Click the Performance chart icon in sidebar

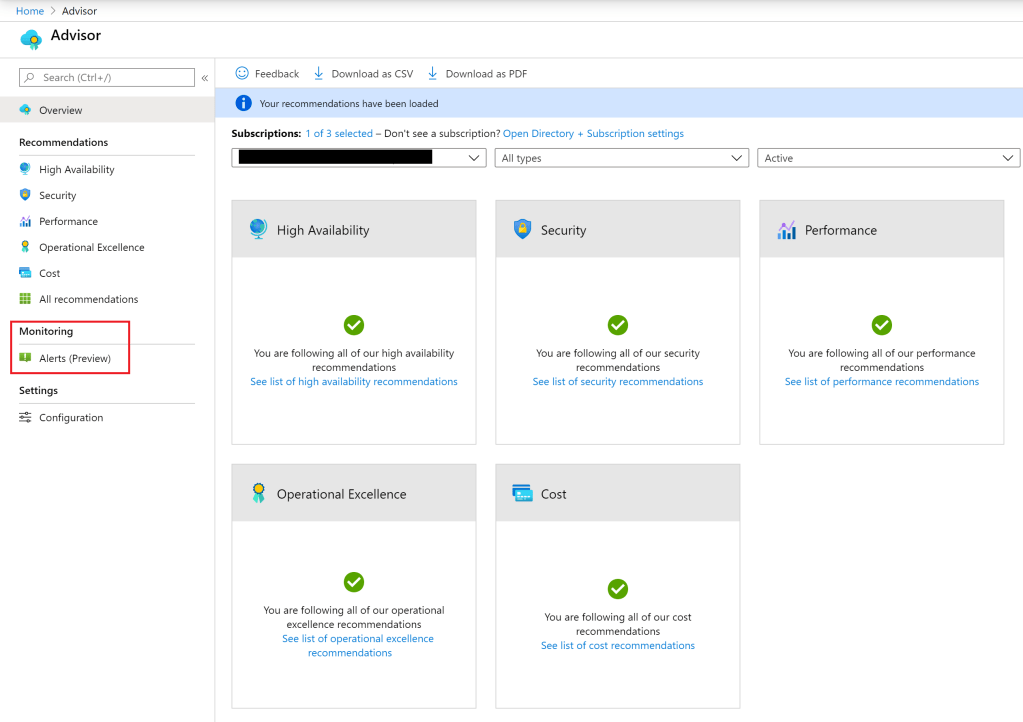tap(25, 221)
